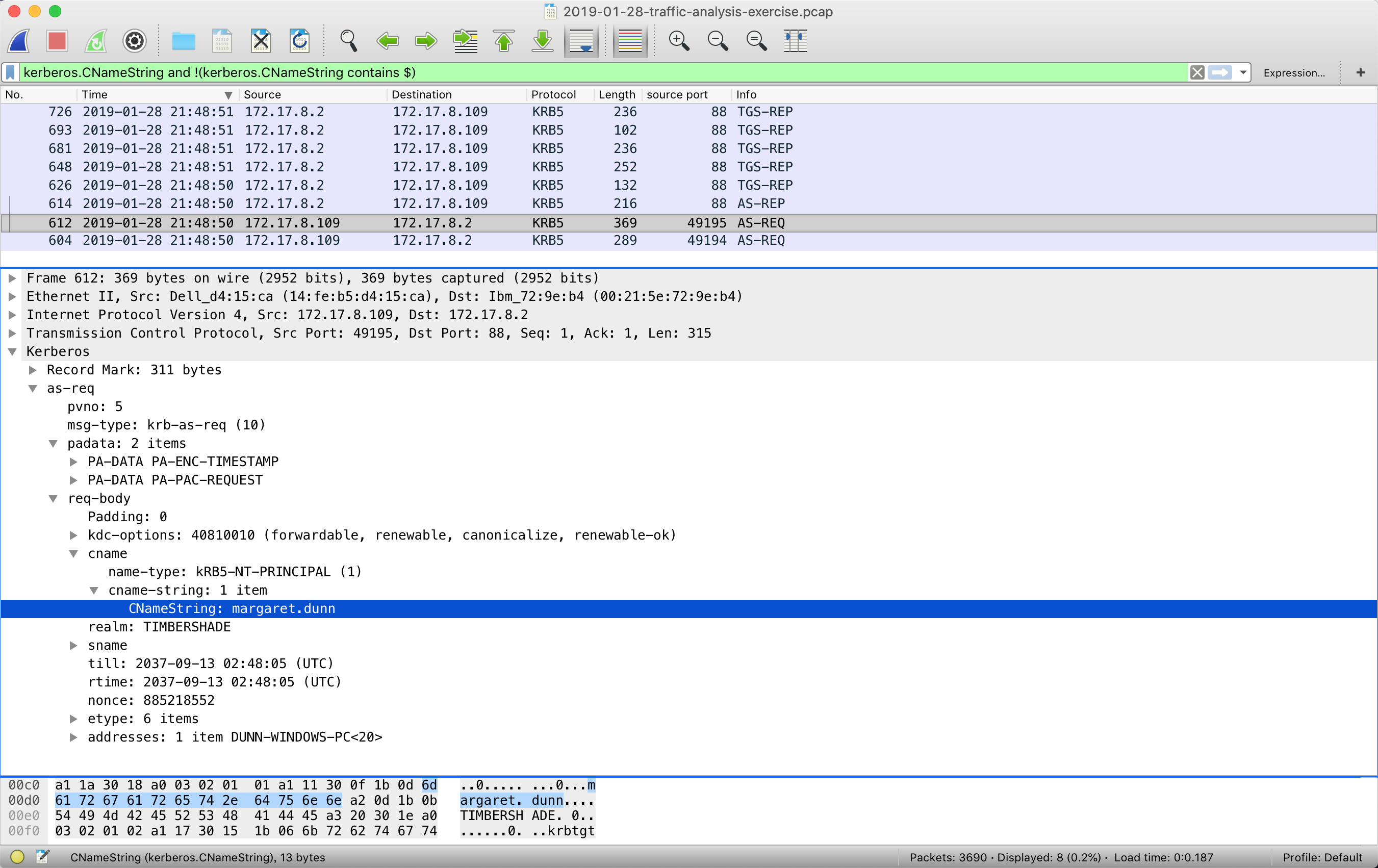Select packet 604 AS-REQ row
Viewport: 1378px width, 868px height.
click(400, 241)
